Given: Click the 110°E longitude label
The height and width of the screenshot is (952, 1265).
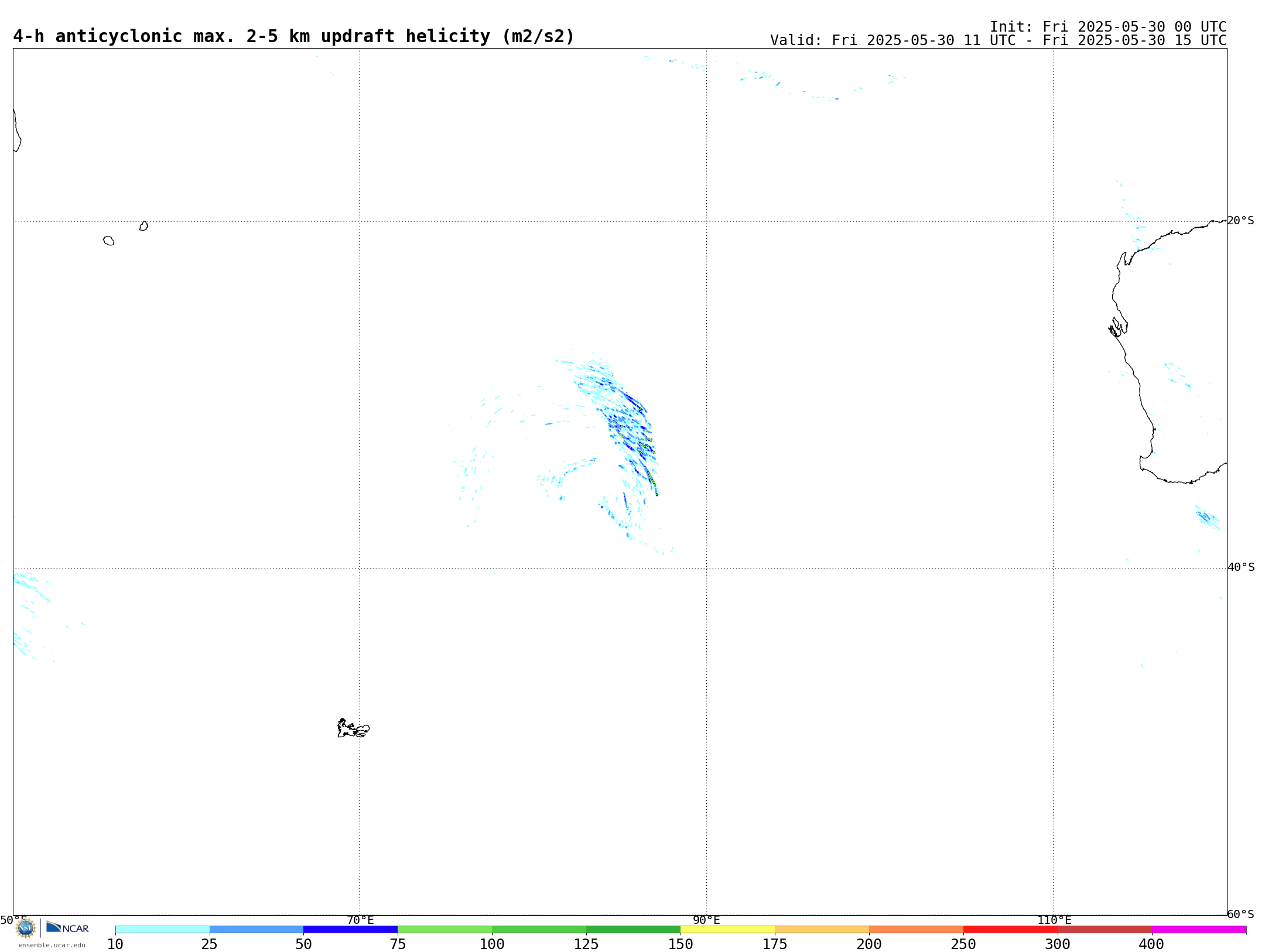Looking at the screenshot, I should pyautogui.click(x=1054, y=920).
